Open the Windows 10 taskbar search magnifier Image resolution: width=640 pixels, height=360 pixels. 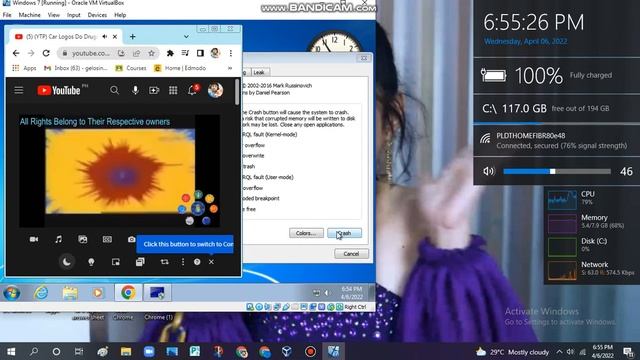[34, 351]
